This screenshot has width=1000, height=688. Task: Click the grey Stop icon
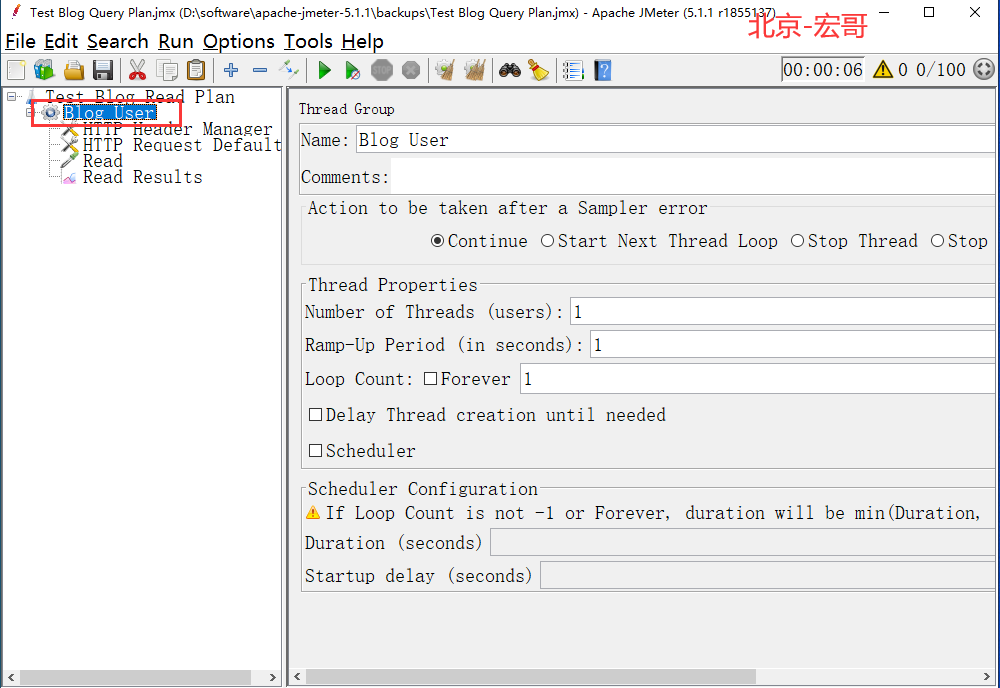coord(382,70)
